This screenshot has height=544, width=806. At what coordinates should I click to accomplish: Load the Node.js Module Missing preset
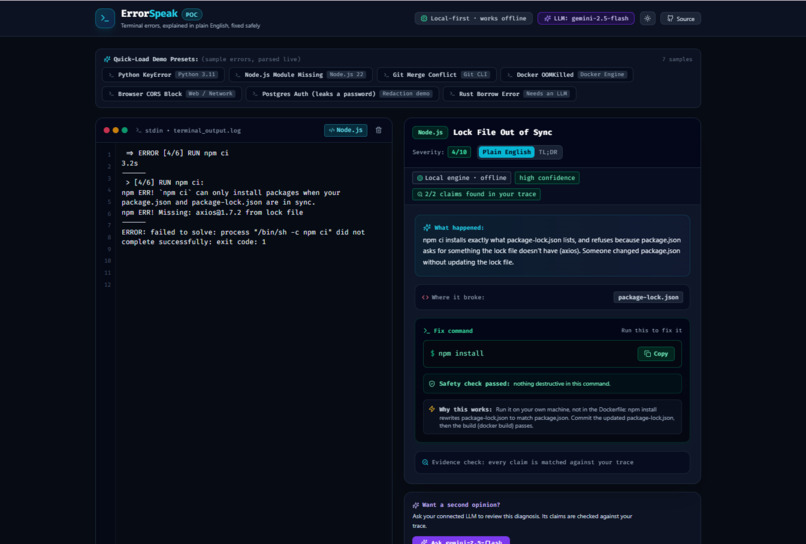coord(300,75)
